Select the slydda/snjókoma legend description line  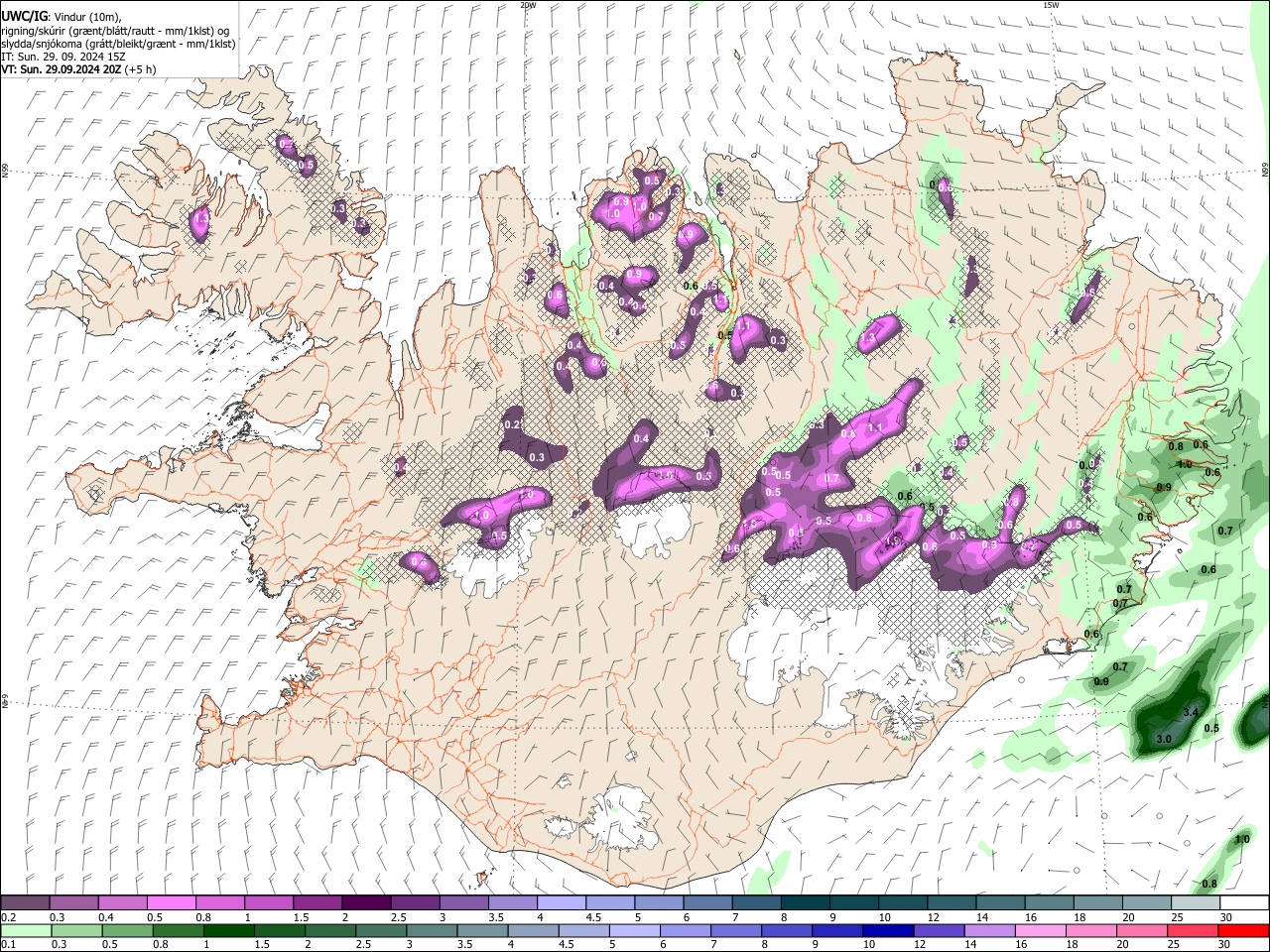pos(118,44)
